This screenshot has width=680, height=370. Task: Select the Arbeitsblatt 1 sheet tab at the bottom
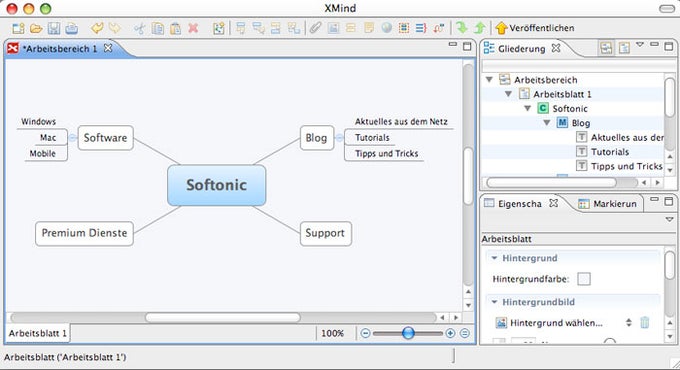[x=37, y=333]
